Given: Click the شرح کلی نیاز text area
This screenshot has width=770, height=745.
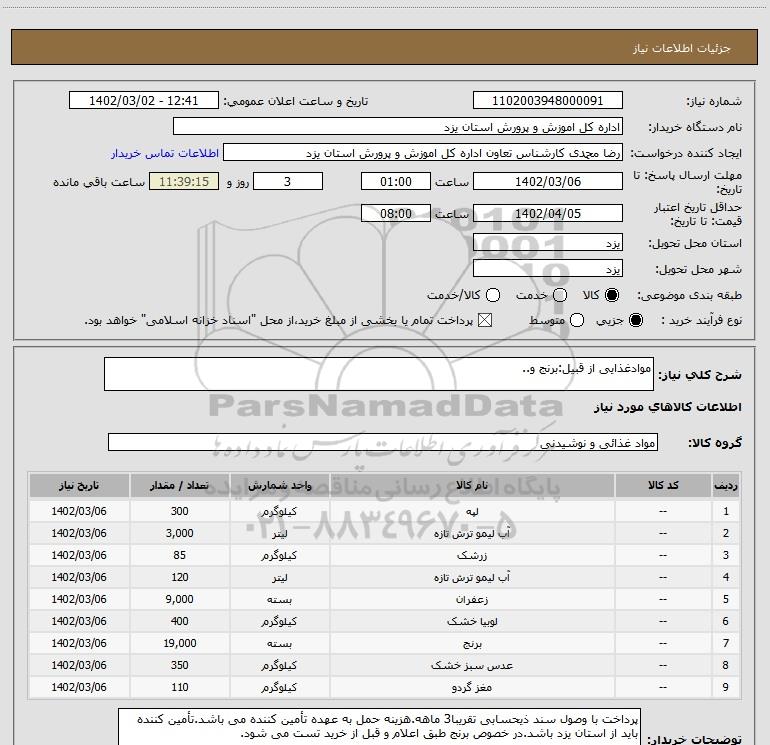Looking at the screenshot, I should (379, 374).
